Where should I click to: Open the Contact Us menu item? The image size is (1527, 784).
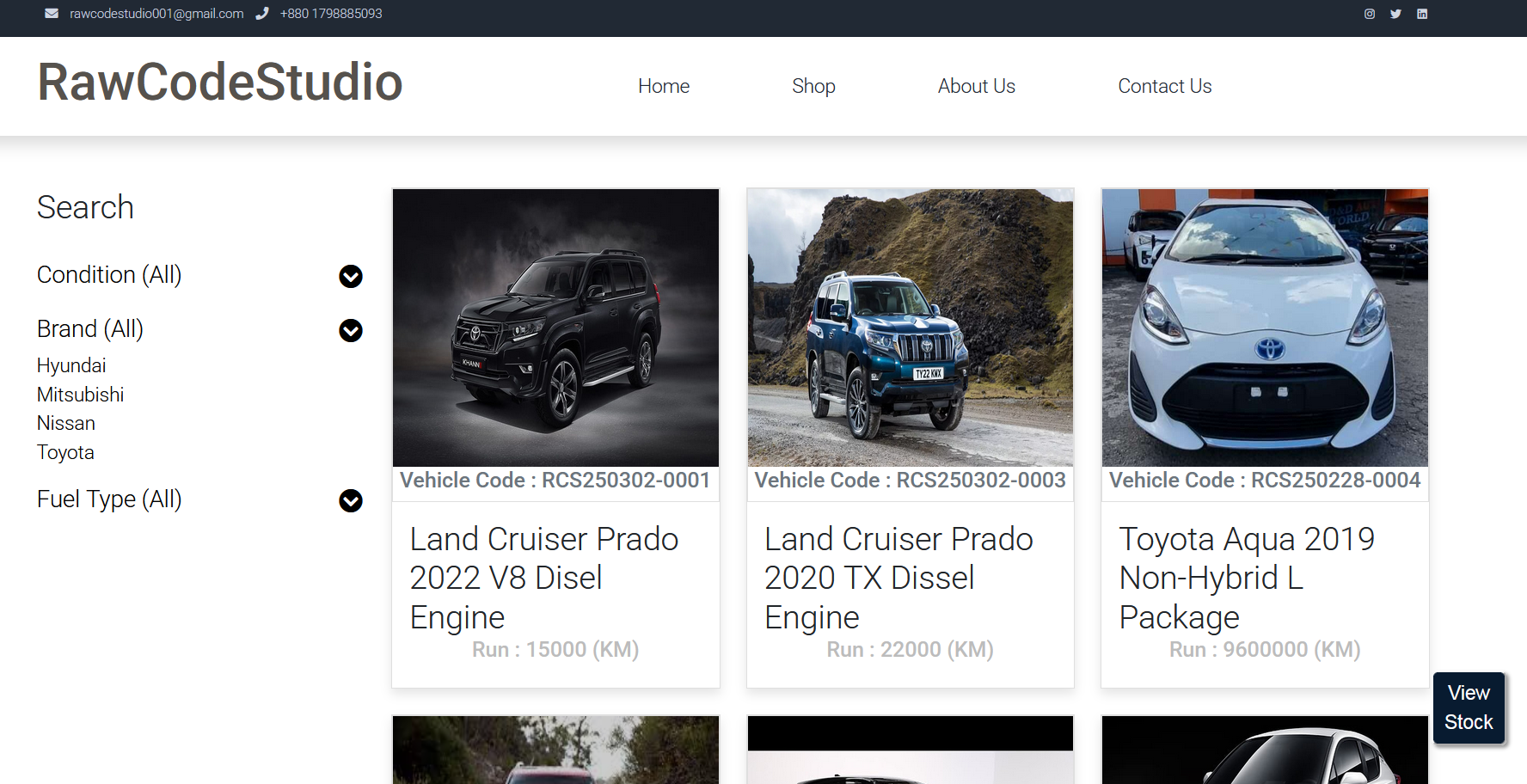coord(1165,86)
